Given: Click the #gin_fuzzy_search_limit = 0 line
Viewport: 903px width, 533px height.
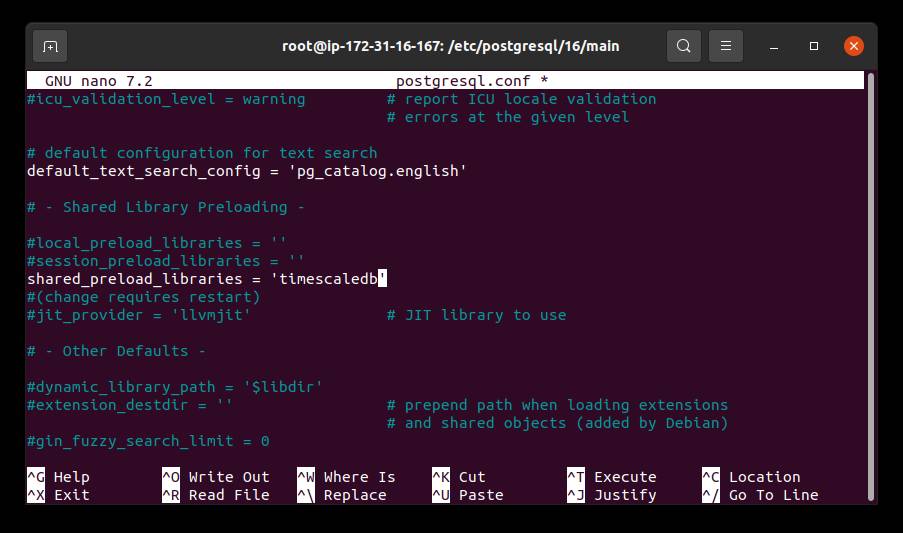Looking at the screenshot, I should pos(148,441).
